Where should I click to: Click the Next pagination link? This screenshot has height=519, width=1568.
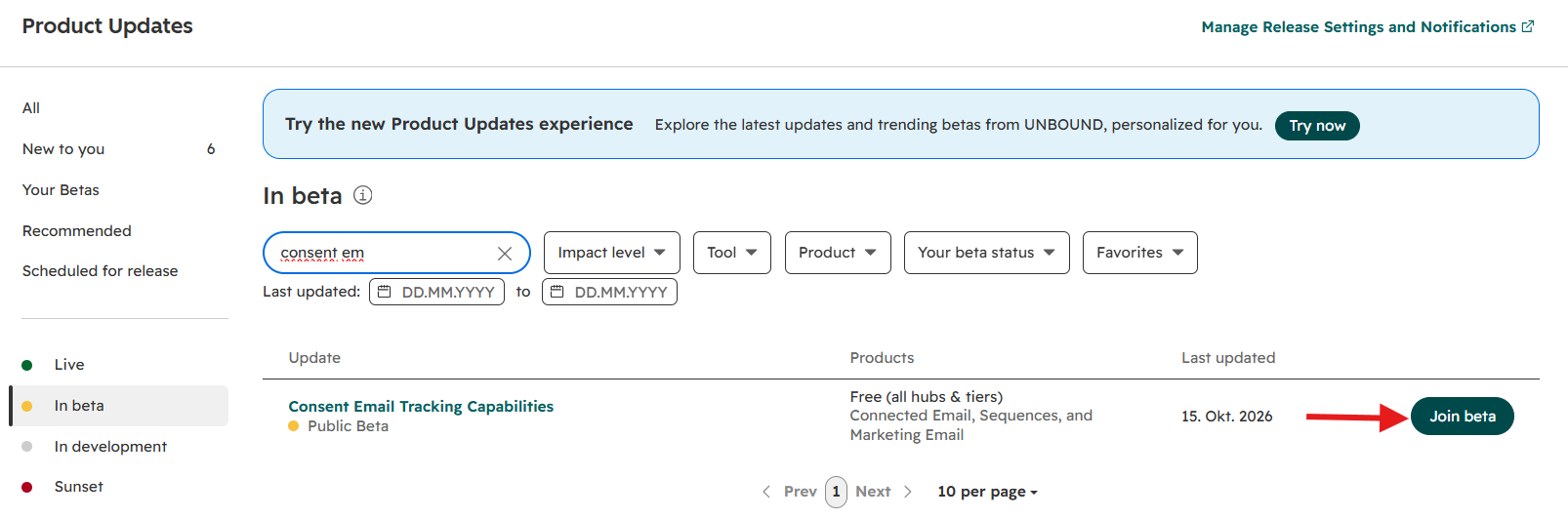873,492
